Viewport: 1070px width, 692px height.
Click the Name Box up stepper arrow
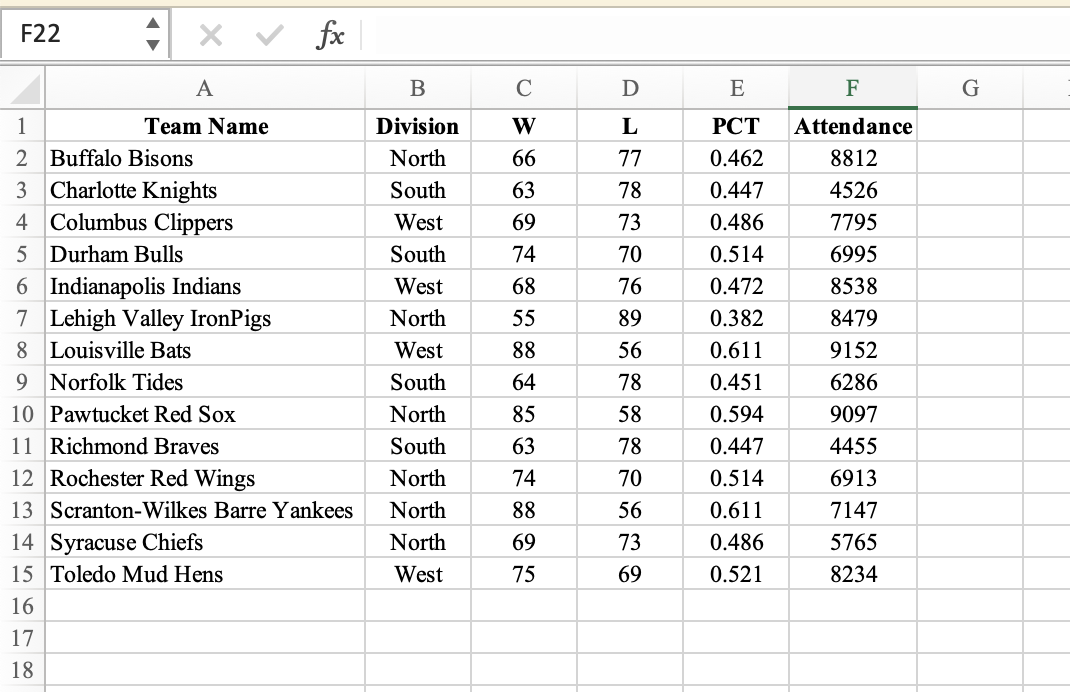(153, 25)
